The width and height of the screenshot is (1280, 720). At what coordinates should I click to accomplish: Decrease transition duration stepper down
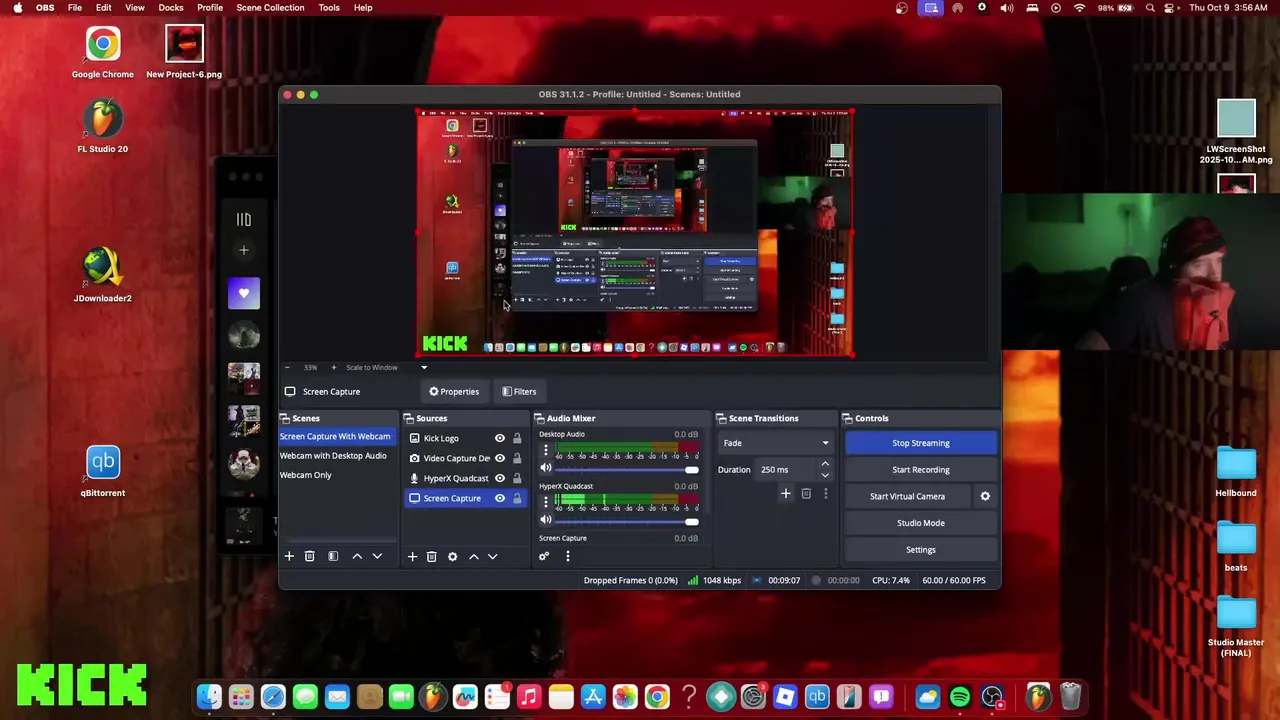(825, 475)
